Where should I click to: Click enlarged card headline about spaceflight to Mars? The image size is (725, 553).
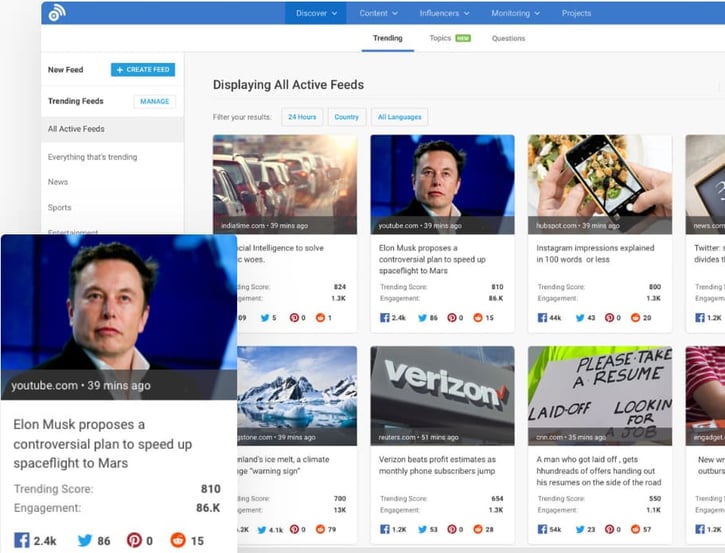[x=103, y=444]
